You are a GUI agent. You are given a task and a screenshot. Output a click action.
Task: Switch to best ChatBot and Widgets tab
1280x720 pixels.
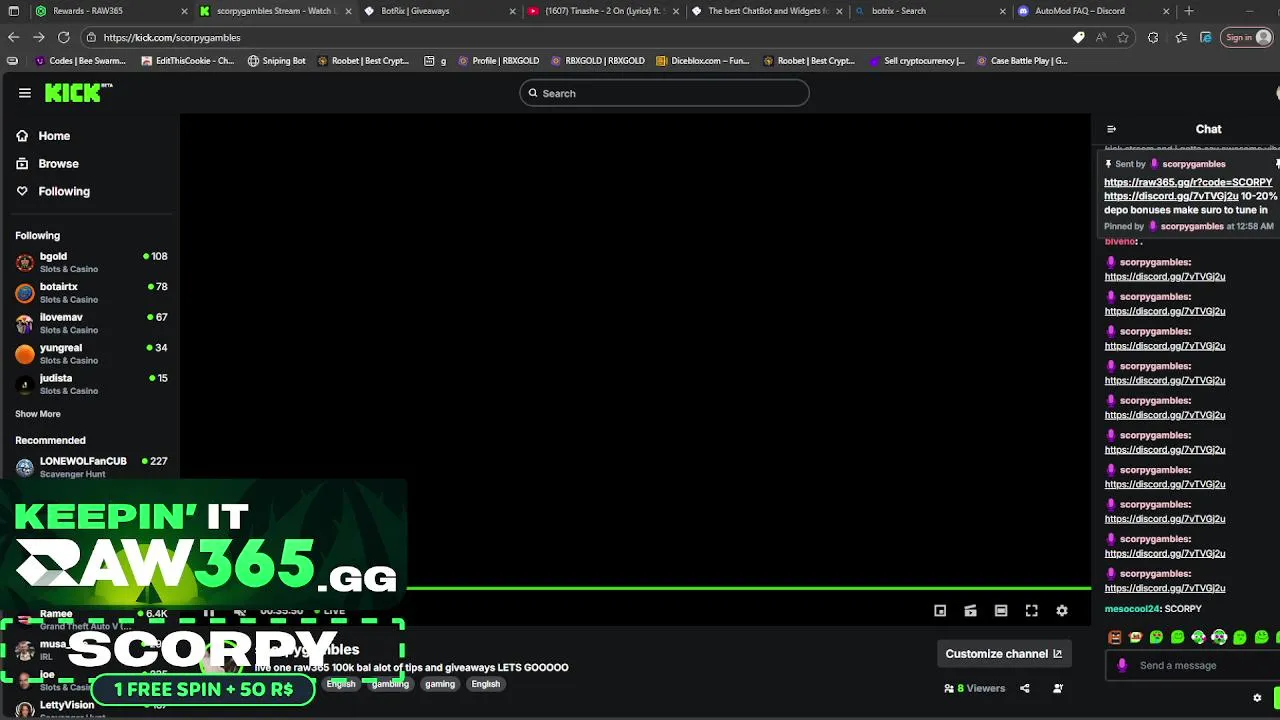point(766,11)
